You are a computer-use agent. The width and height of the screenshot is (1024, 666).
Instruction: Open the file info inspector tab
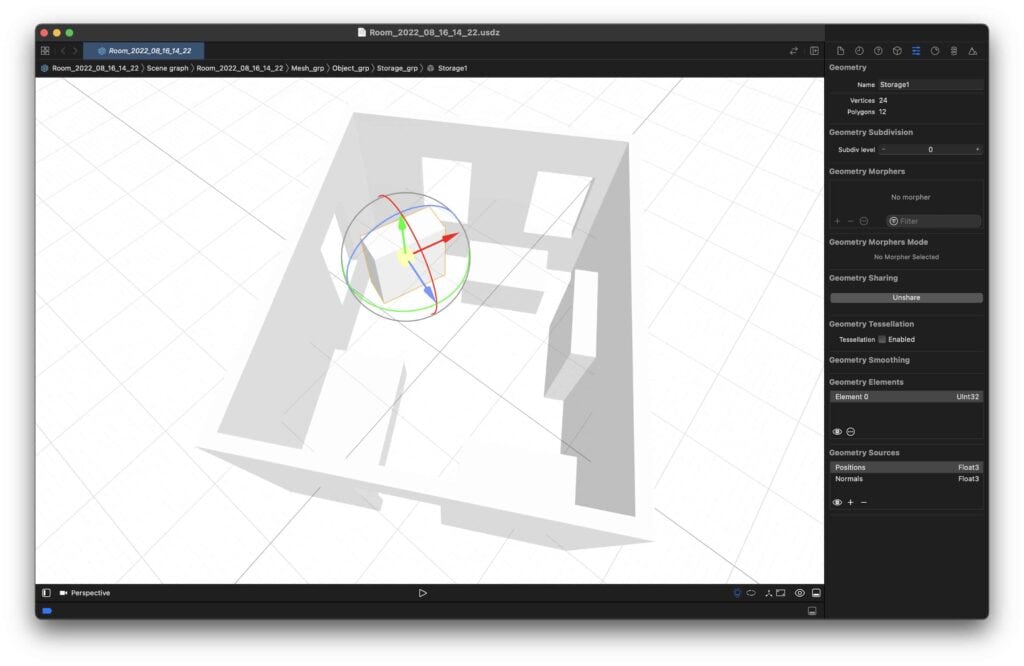point(841,50)
